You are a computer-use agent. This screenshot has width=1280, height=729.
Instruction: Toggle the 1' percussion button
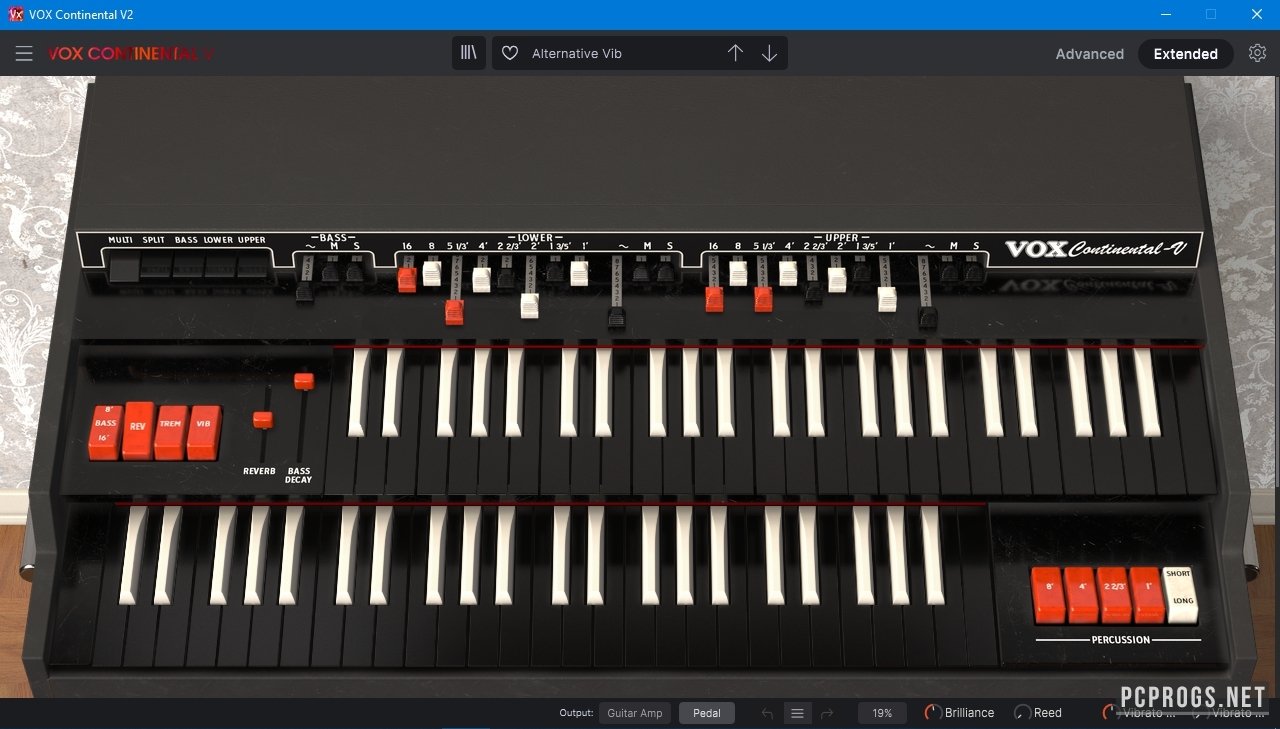coord(1147,594)
